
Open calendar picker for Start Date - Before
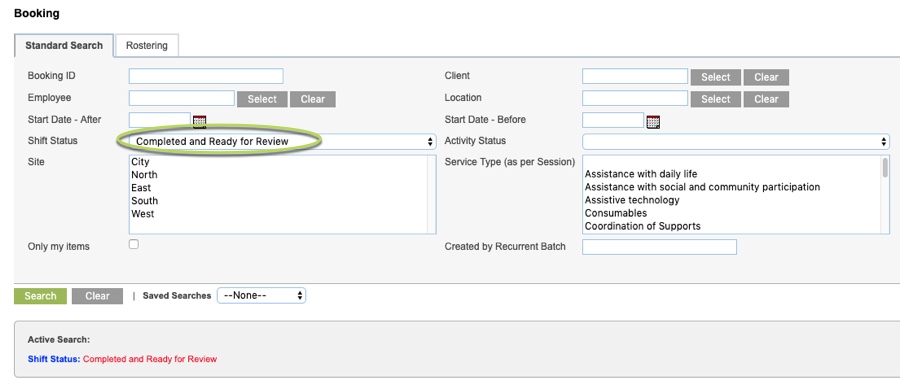tap(653, 122)
